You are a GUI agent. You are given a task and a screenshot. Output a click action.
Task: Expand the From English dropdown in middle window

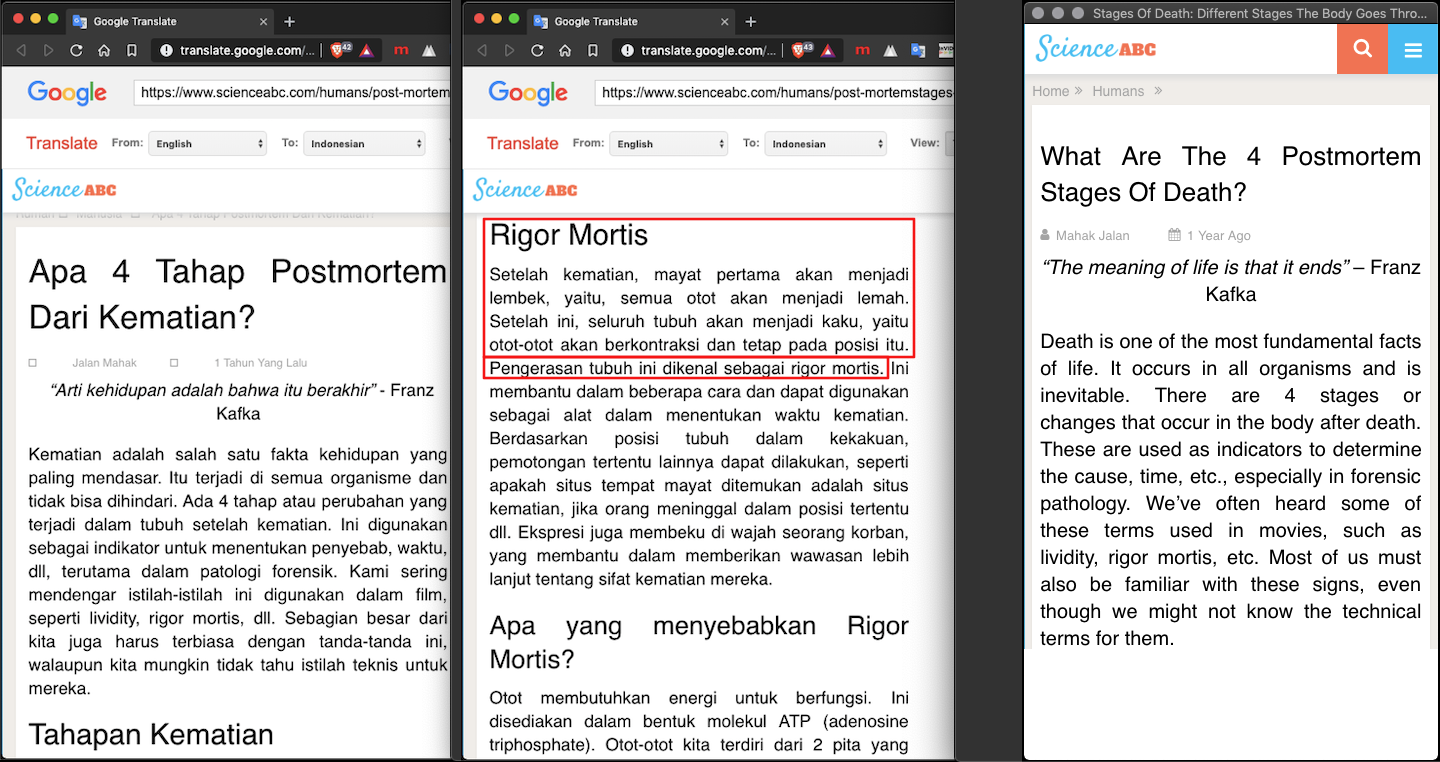(x=668, y=143)
